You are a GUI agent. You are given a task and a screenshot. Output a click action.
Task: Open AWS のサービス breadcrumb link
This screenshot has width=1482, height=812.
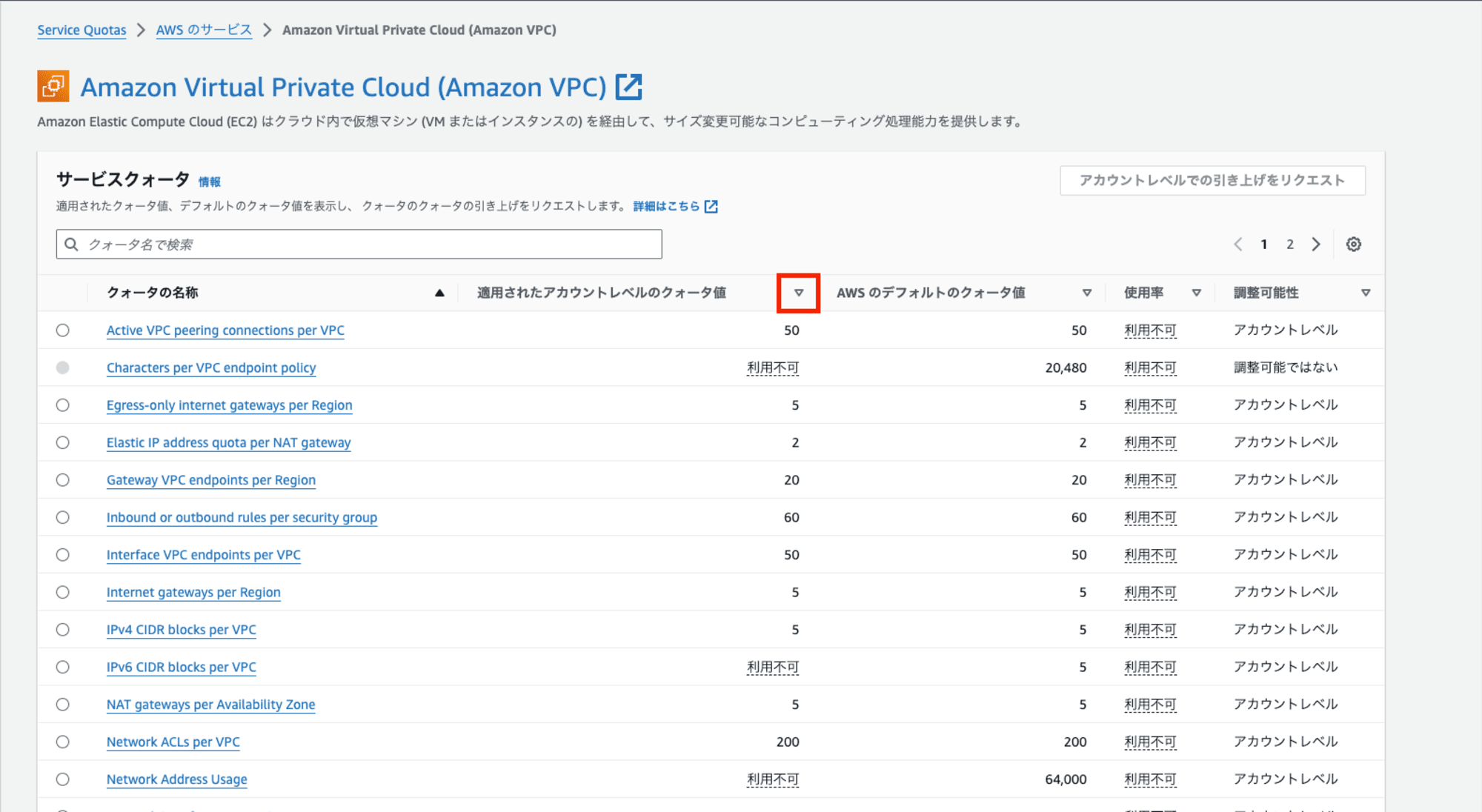(204, 30)
